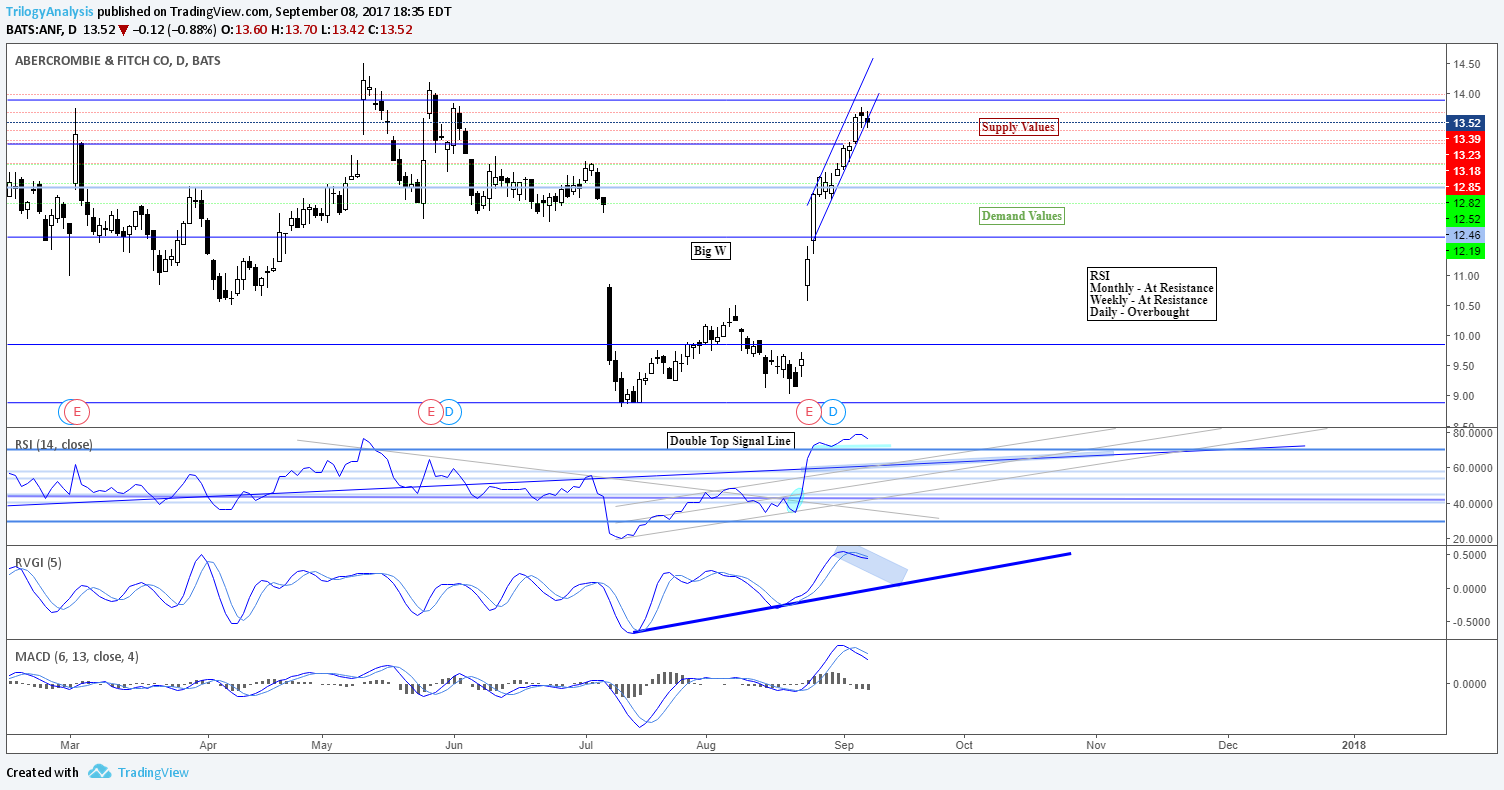The width and height of the screenshot is (1504, 790).
Task: Click the Mar label on time axis
Action: tap(70, 745)
